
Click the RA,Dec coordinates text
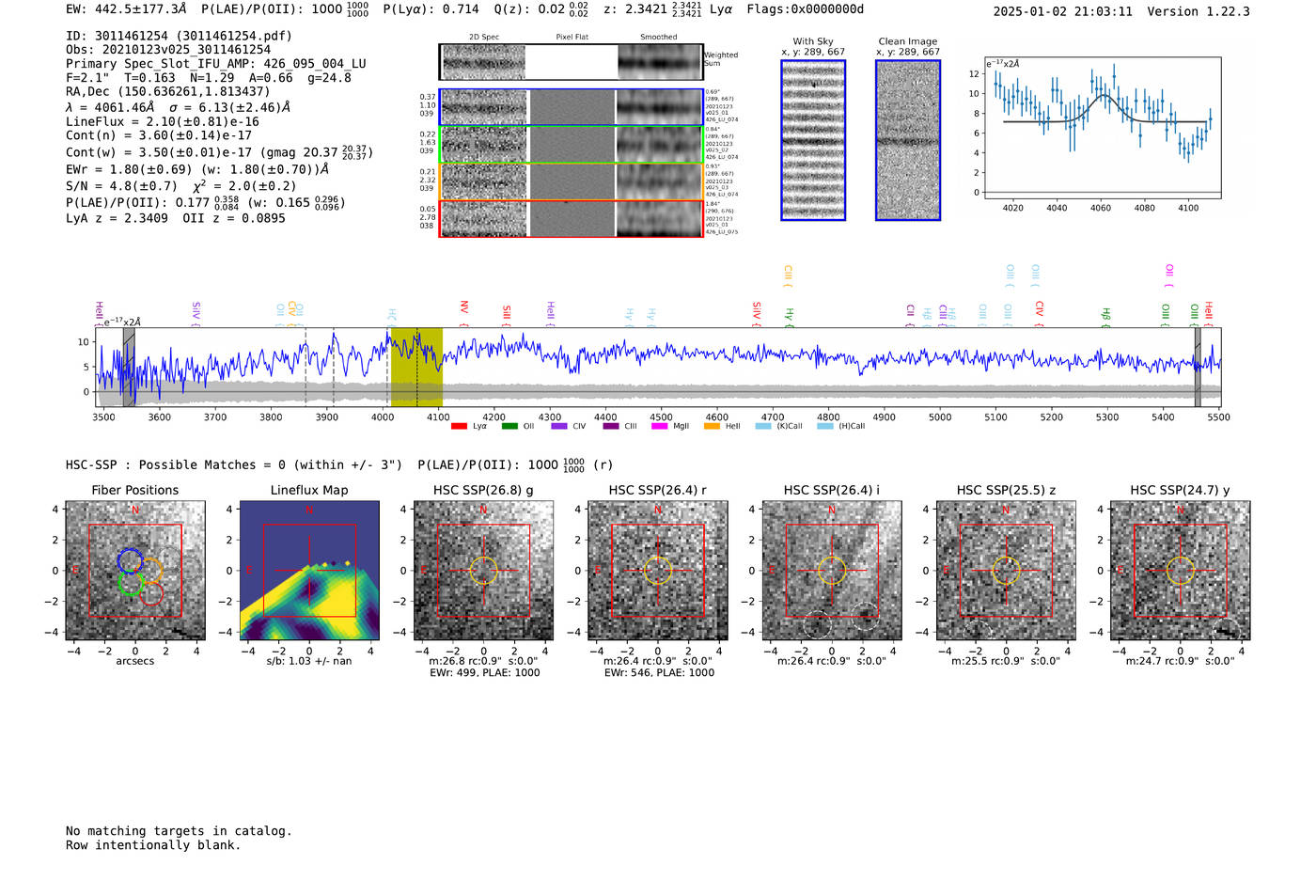click(x=167, y=91)
